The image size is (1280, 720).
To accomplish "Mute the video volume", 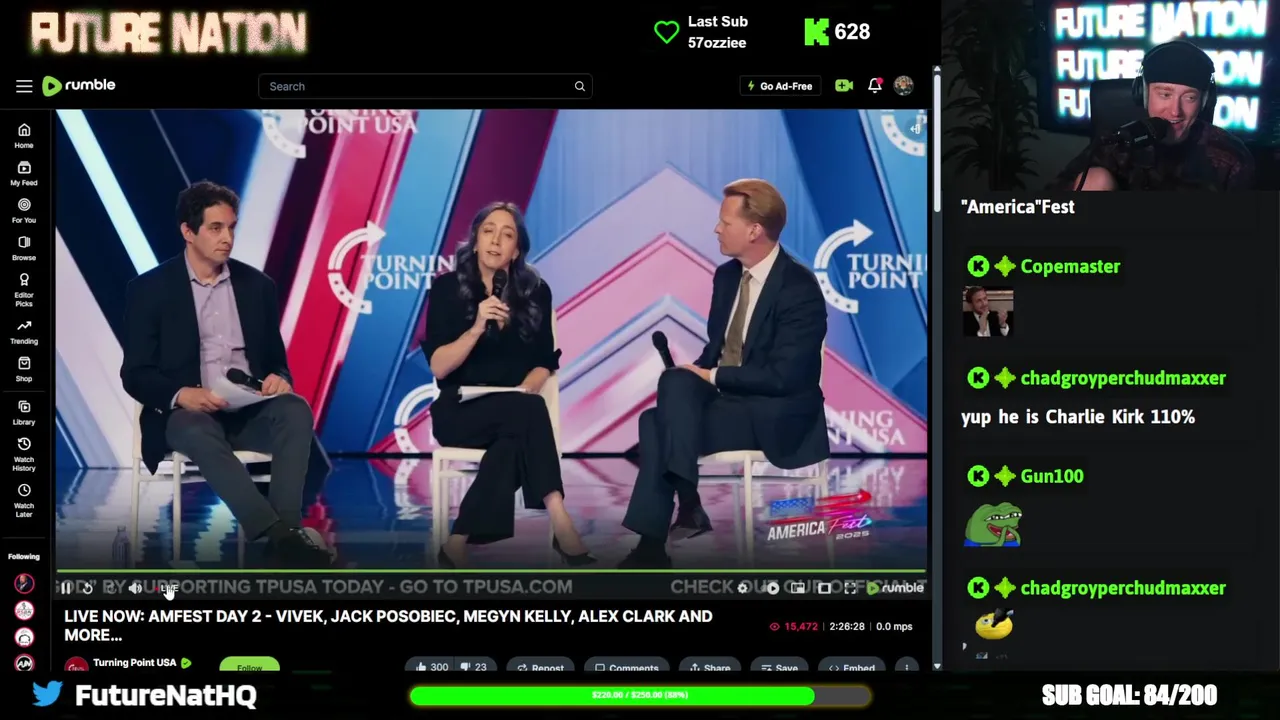I will tap(135, 588).
